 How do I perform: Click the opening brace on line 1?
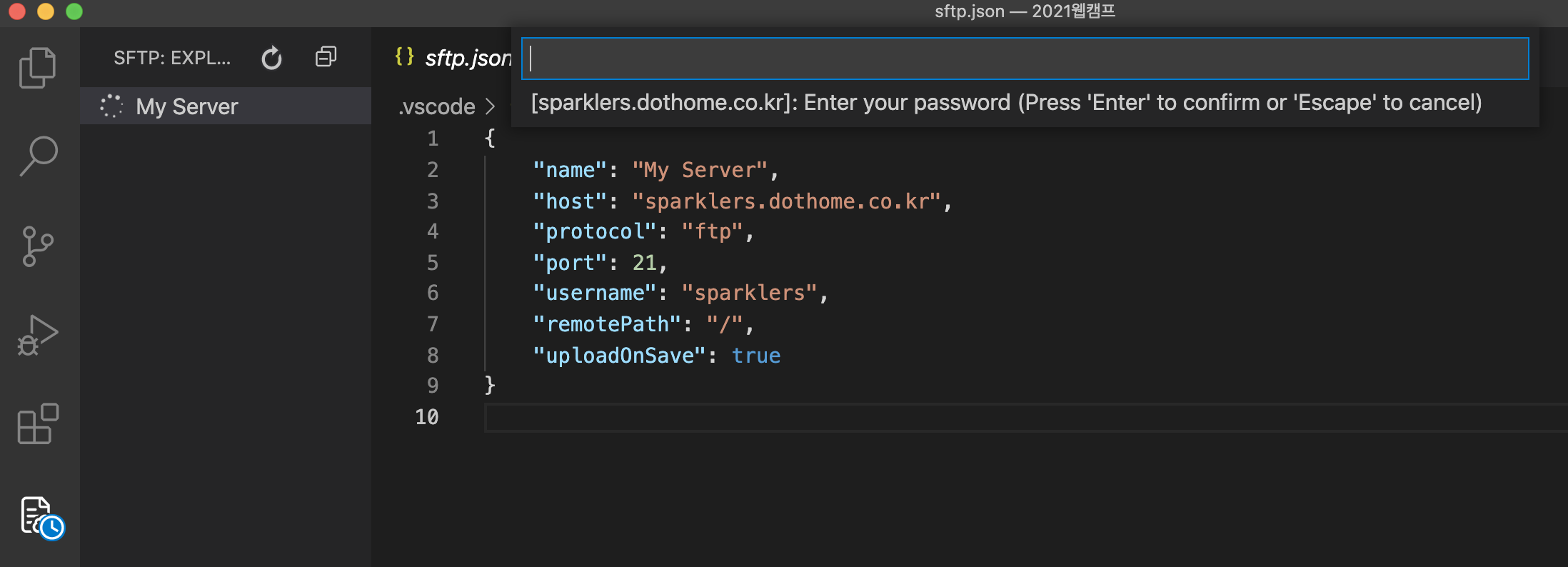click(490, 139)
